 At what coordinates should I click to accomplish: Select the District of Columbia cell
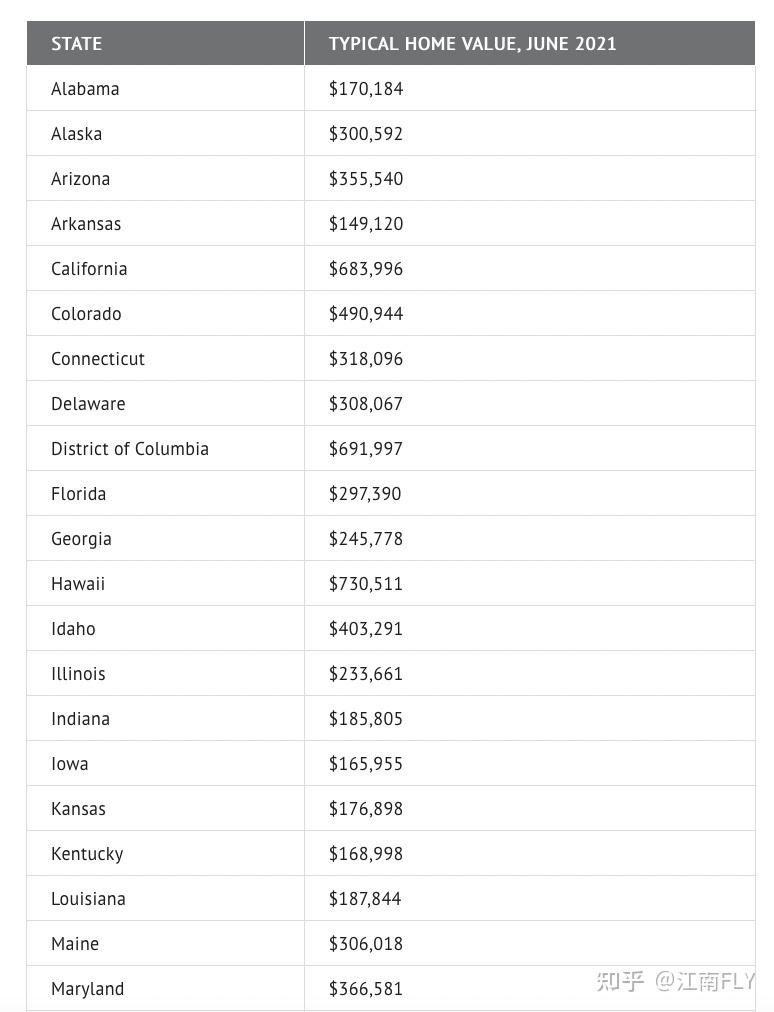130,449
